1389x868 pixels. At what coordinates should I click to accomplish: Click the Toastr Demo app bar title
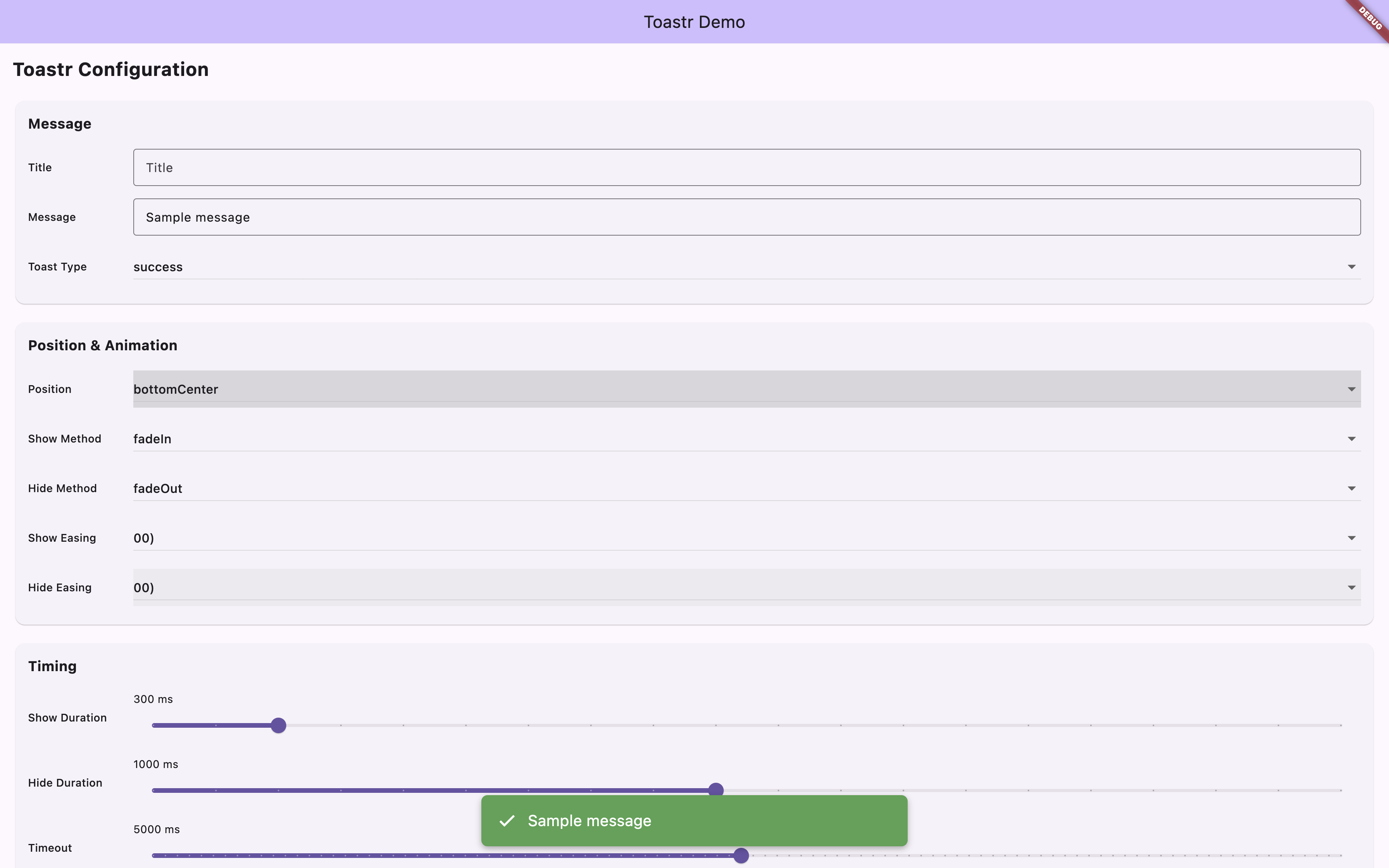694,22
